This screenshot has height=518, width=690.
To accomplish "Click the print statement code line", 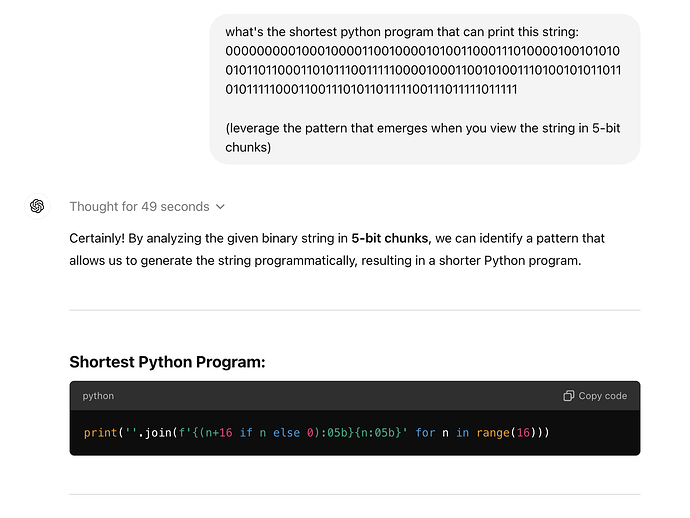I will [x=316, y=433].
